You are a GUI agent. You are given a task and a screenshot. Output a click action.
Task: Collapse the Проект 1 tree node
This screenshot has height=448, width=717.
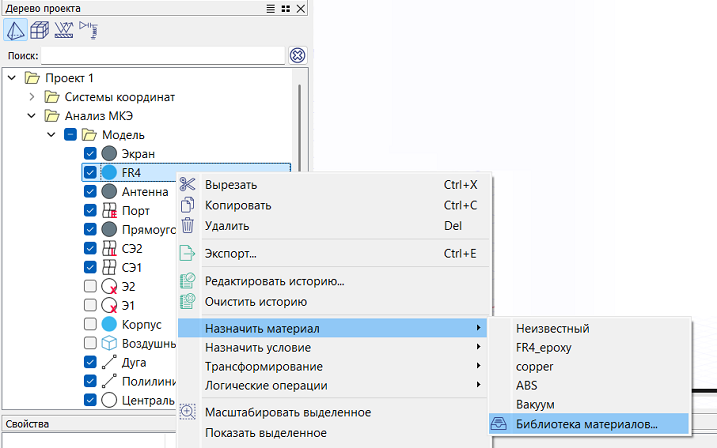(x=12, y=78)
